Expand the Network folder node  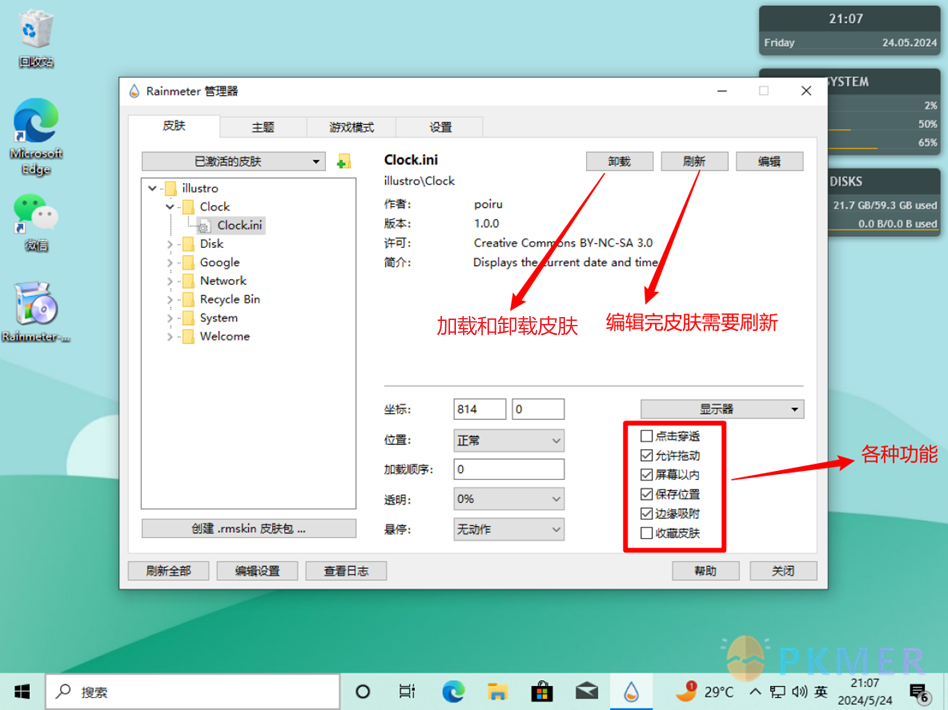click(170, 281)
